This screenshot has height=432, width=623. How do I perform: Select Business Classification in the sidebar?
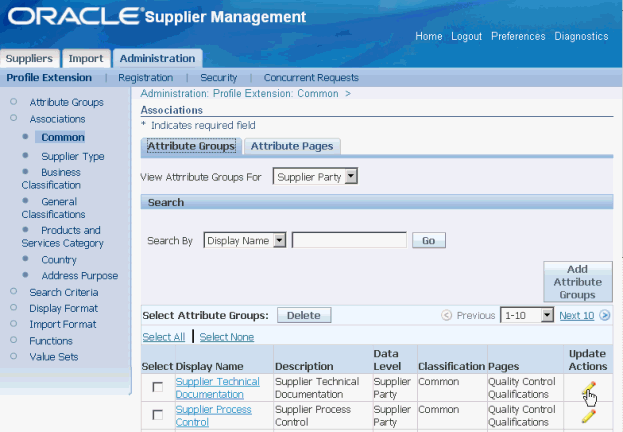pyautogui.click(x=51, y=178)
